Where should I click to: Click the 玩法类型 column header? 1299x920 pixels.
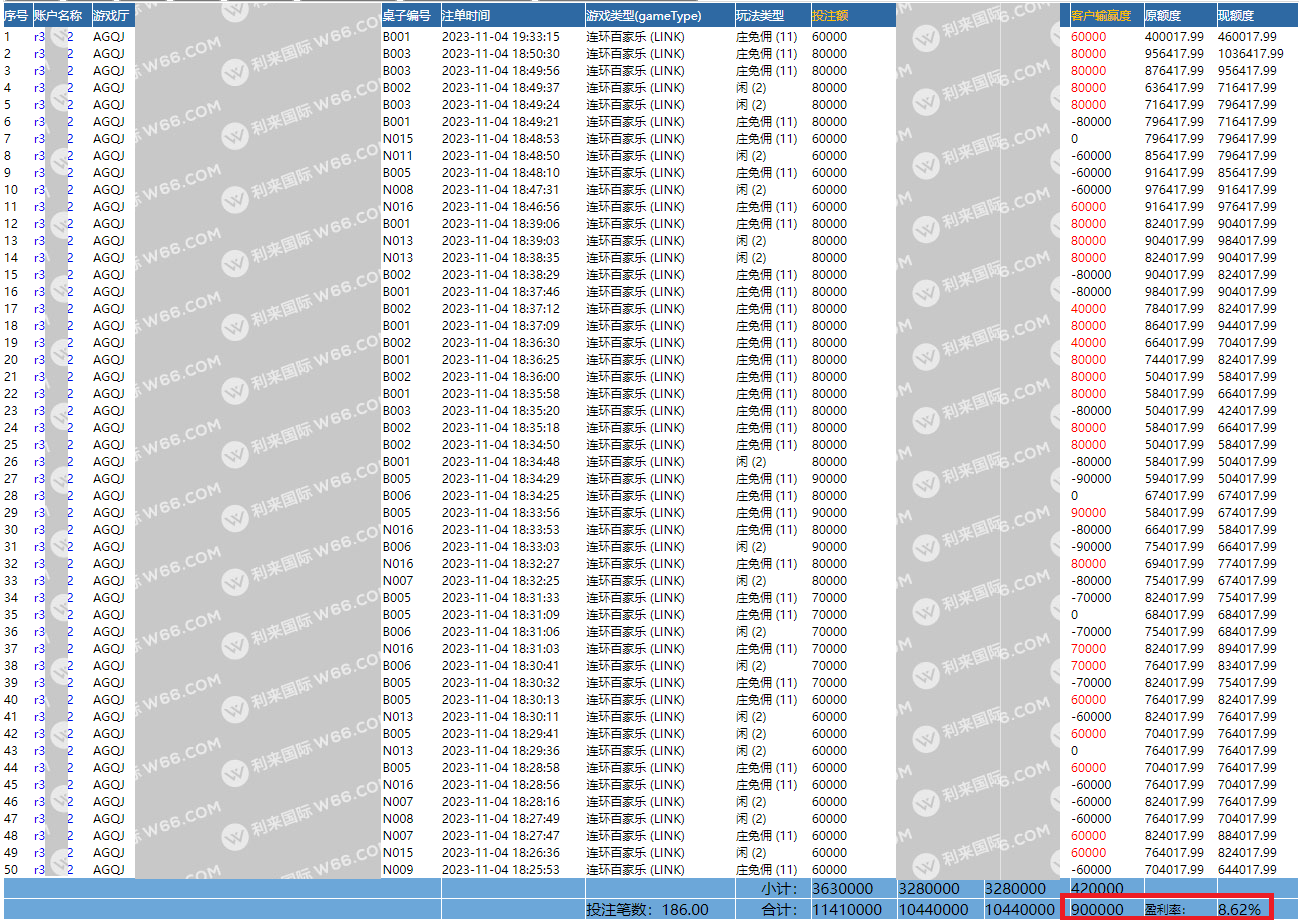[x=760, y=16]
